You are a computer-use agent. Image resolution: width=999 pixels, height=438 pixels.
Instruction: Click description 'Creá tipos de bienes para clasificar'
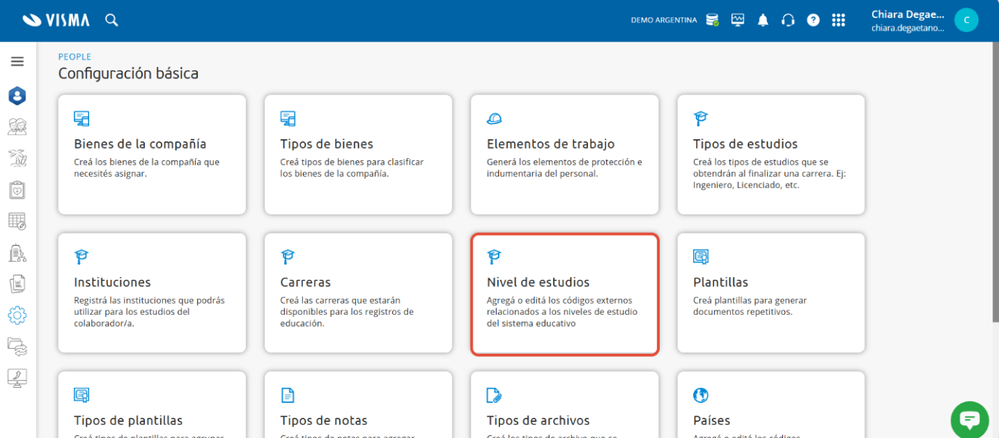point(352,168)
